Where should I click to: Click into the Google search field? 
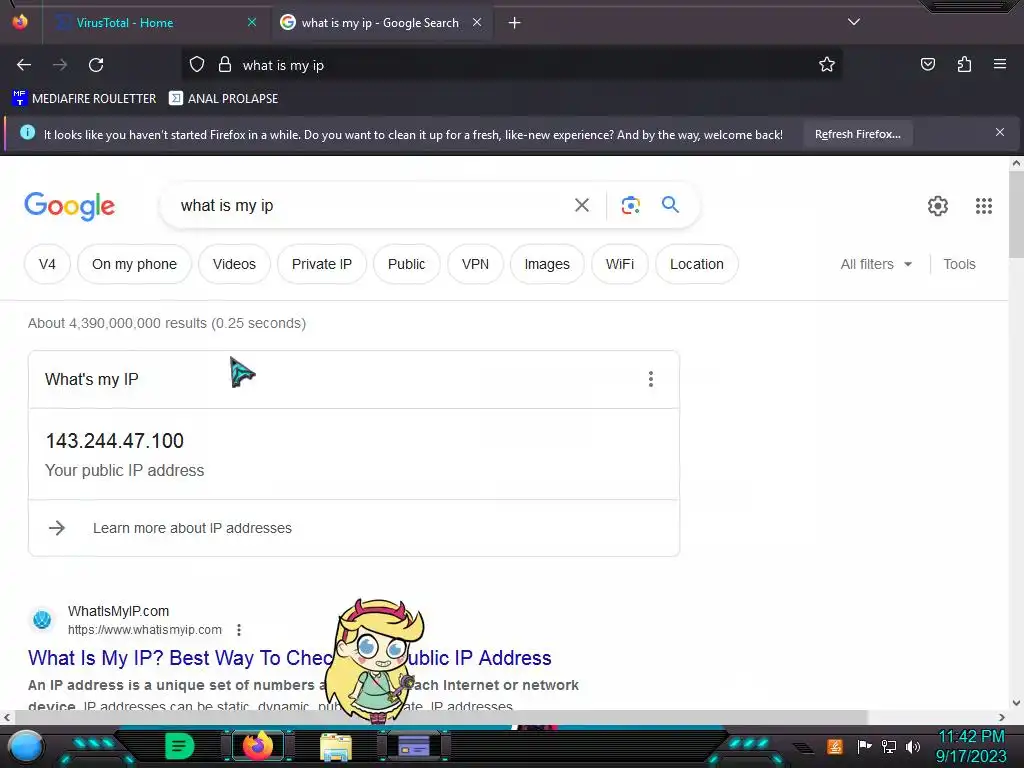point(366,205)
